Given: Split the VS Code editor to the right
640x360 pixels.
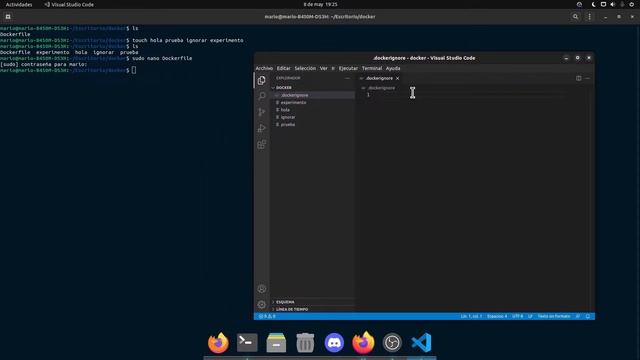Looking at the screenshot, I should pyautogui.click(x=578, y=78).
